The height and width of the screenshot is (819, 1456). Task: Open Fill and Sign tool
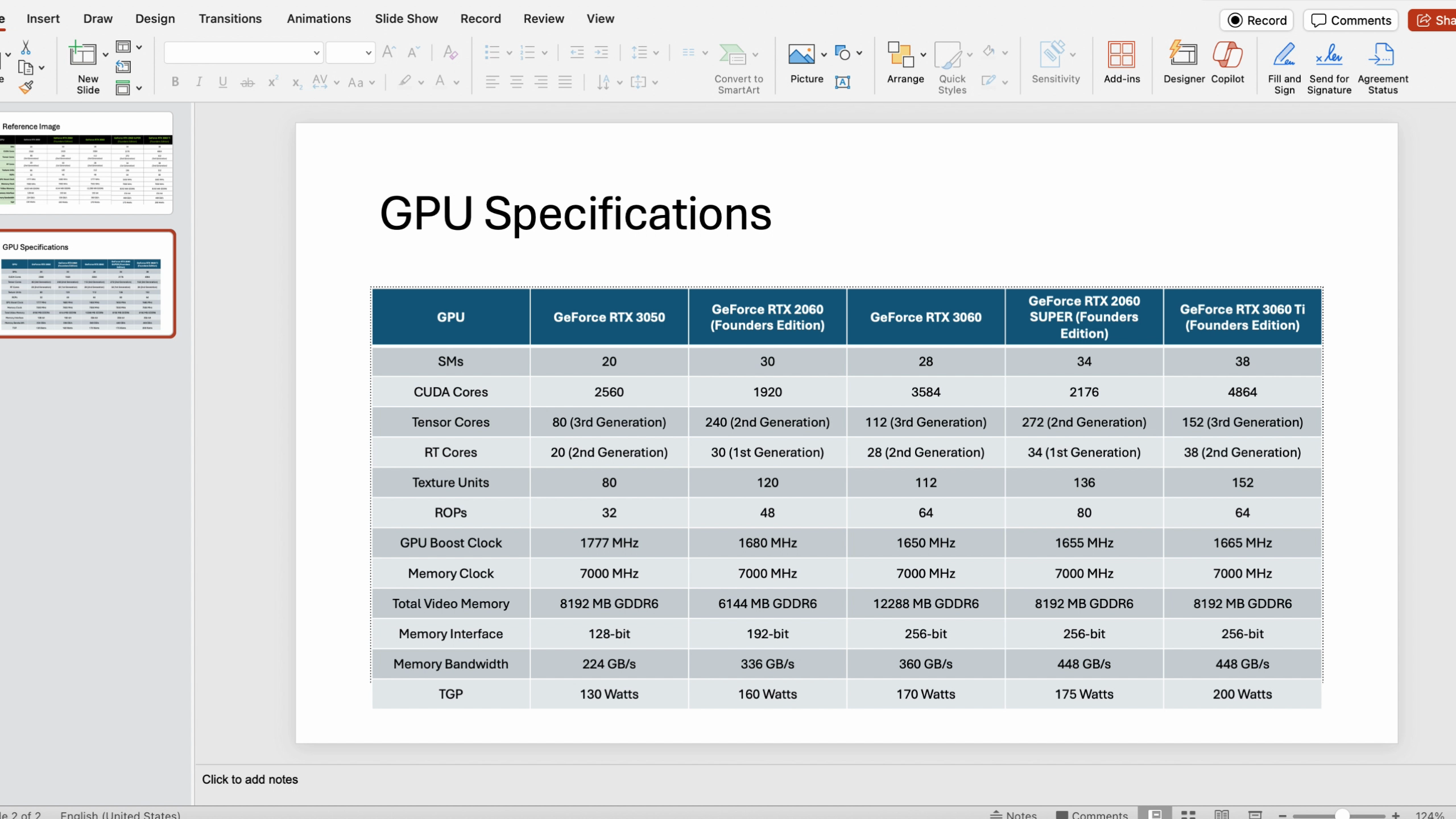coord(1284,55)
